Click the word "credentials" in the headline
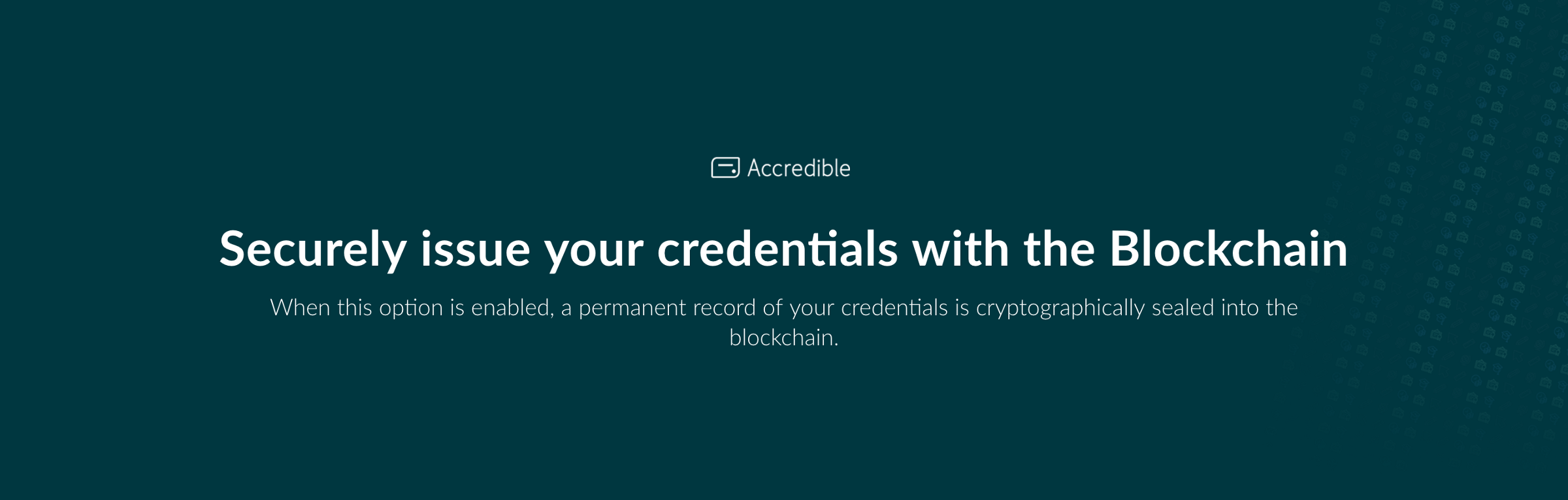 [x=777, y=249]
